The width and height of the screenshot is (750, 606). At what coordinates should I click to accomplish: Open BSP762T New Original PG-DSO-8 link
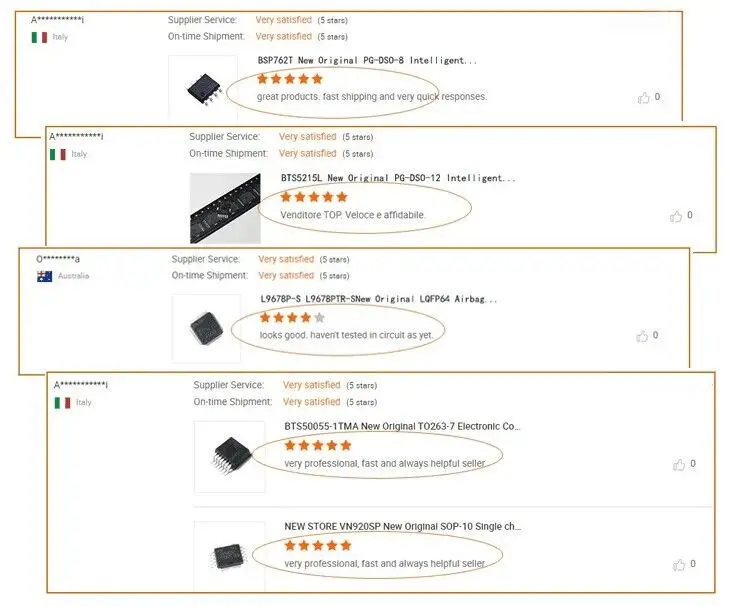(367, 61)
